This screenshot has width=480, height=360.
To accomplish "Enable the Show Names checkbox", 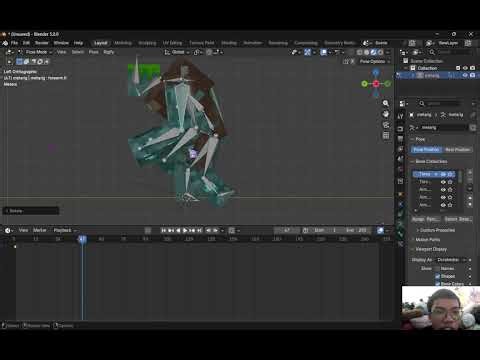I will point(437,269).
